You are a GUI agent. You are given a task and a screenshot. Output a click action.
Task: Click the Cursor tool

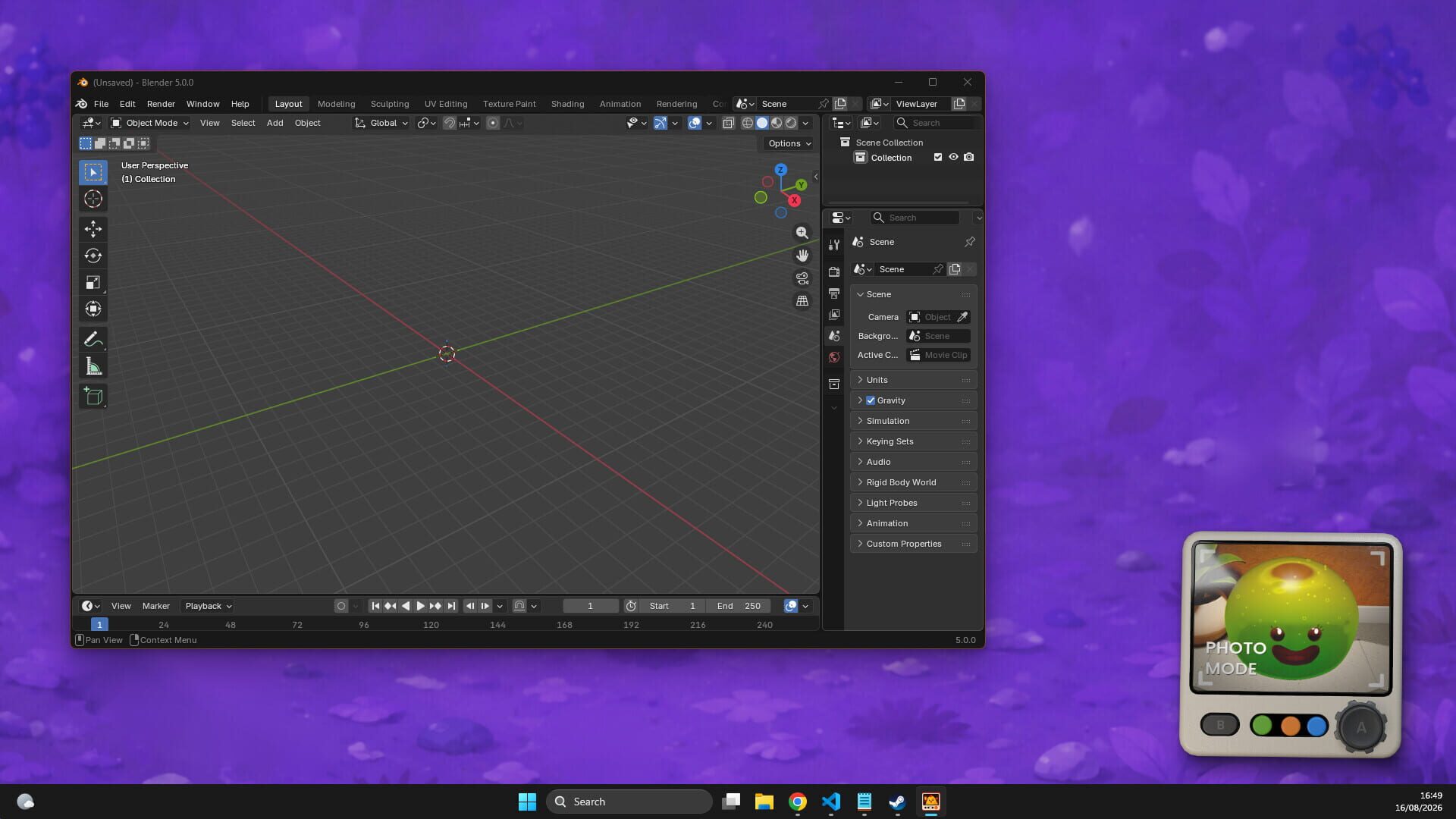click(93, 199)
